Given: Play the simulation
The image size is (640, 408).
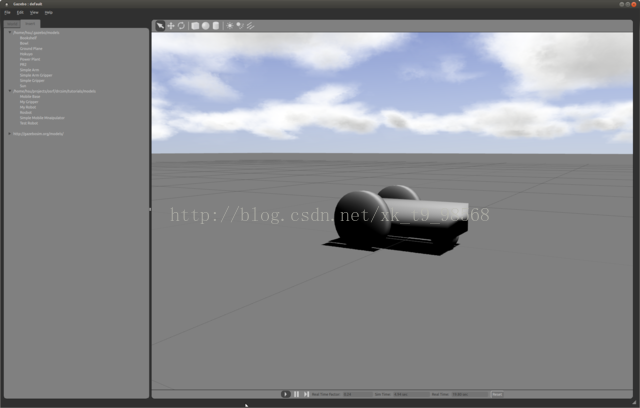Looking at the screenshot, I should click(x=285, y=394).
